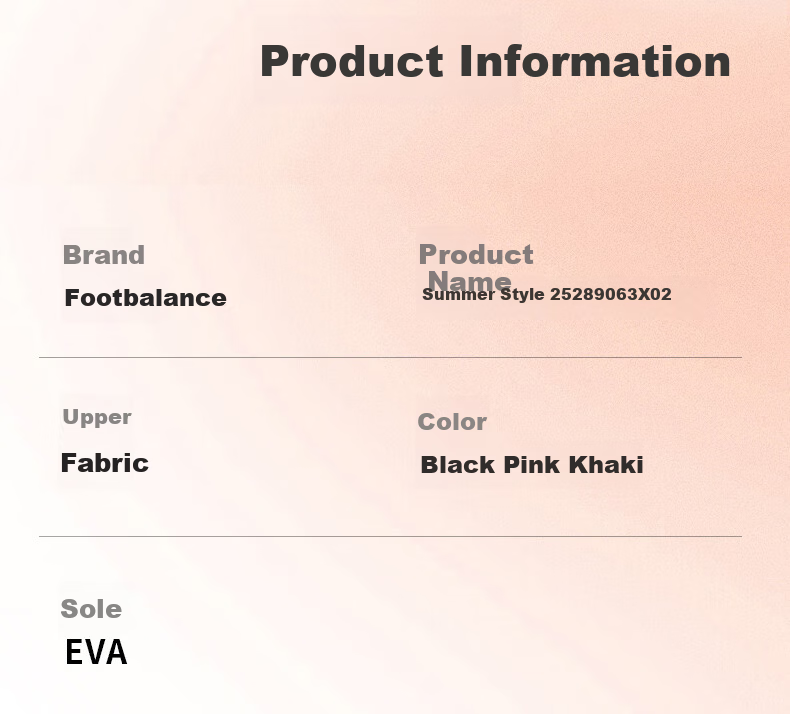
Task: Select the word Khaki in colors
Action: pyautogui.click(x=606, y=465)
